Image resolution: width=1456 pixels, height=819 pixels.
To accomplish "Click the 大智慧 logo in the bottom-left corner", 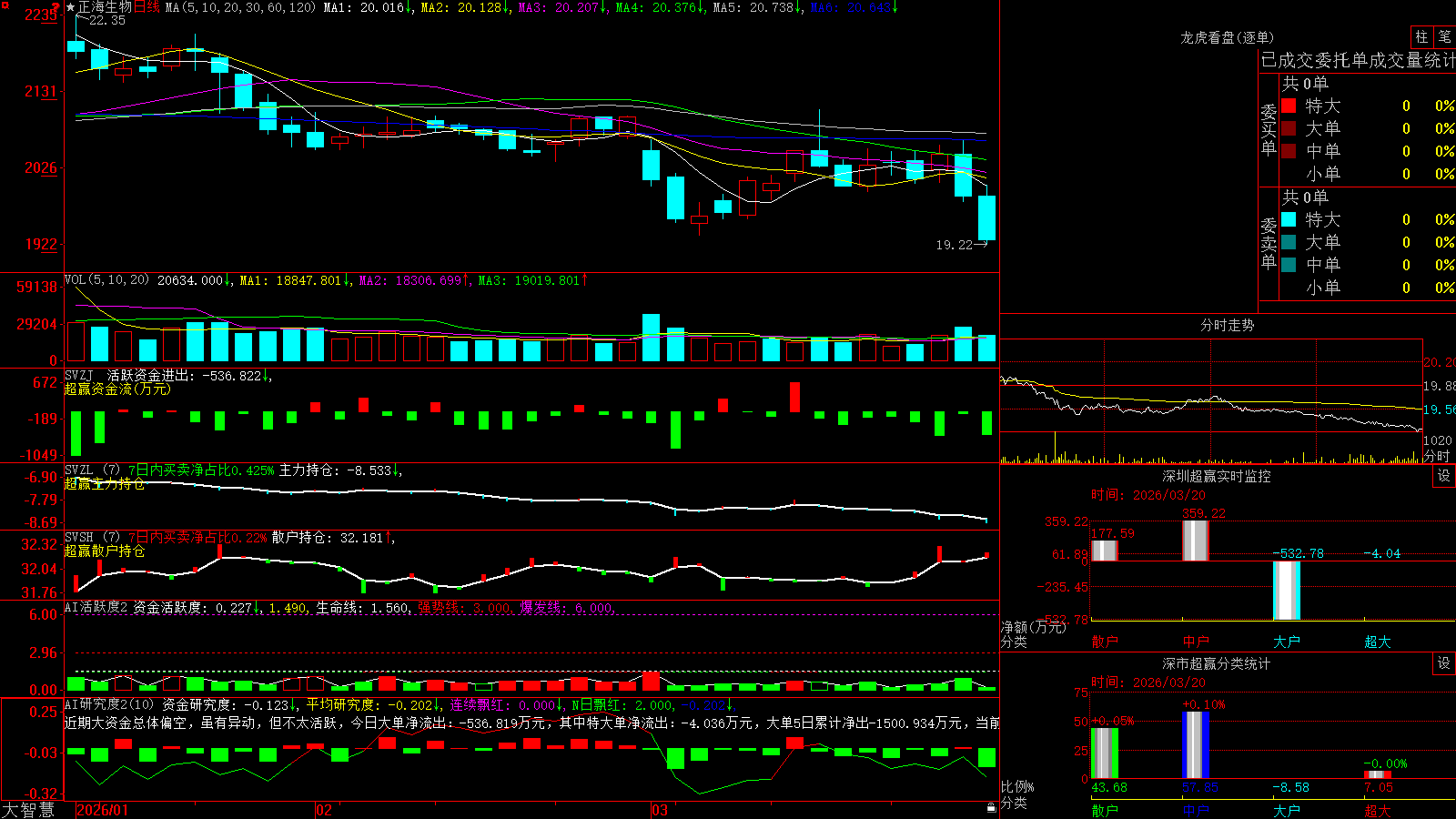I will (27, 810).
